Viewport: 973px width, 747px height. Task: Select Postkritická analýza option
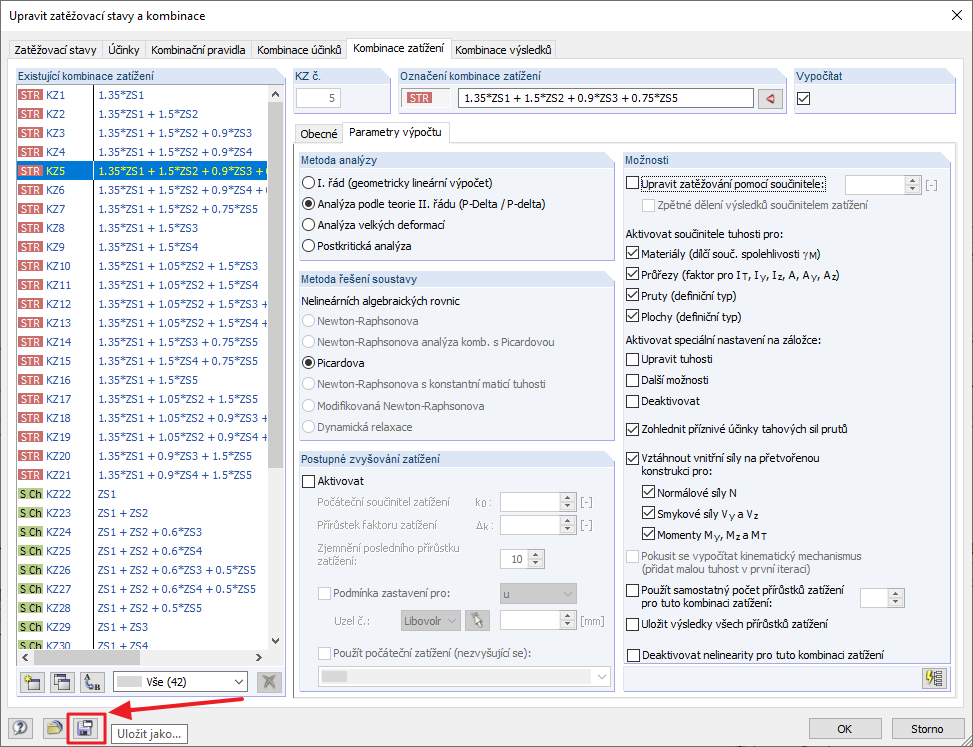coord(308,246)
